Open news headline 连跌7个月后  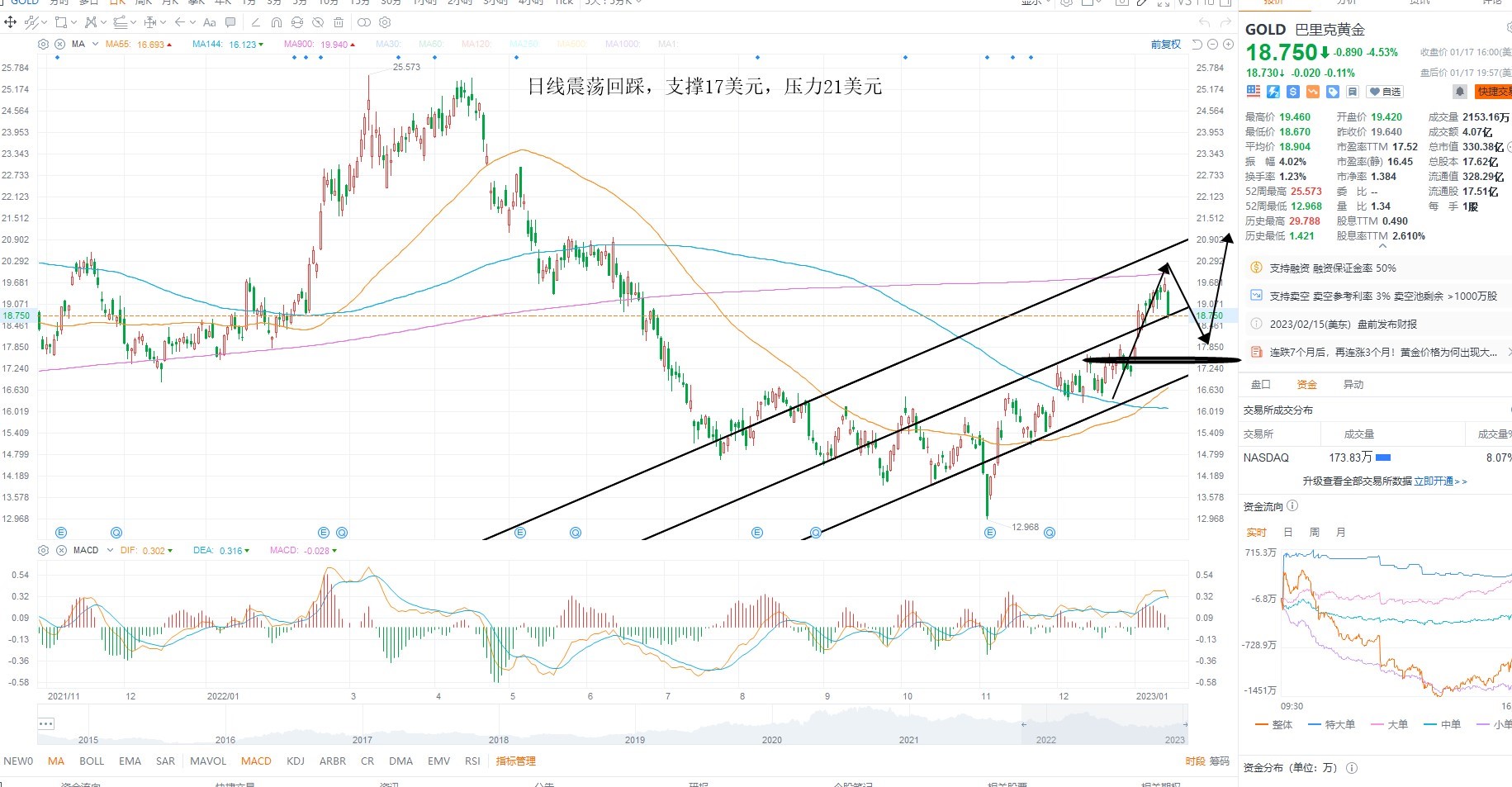(x=1383, y=353)
